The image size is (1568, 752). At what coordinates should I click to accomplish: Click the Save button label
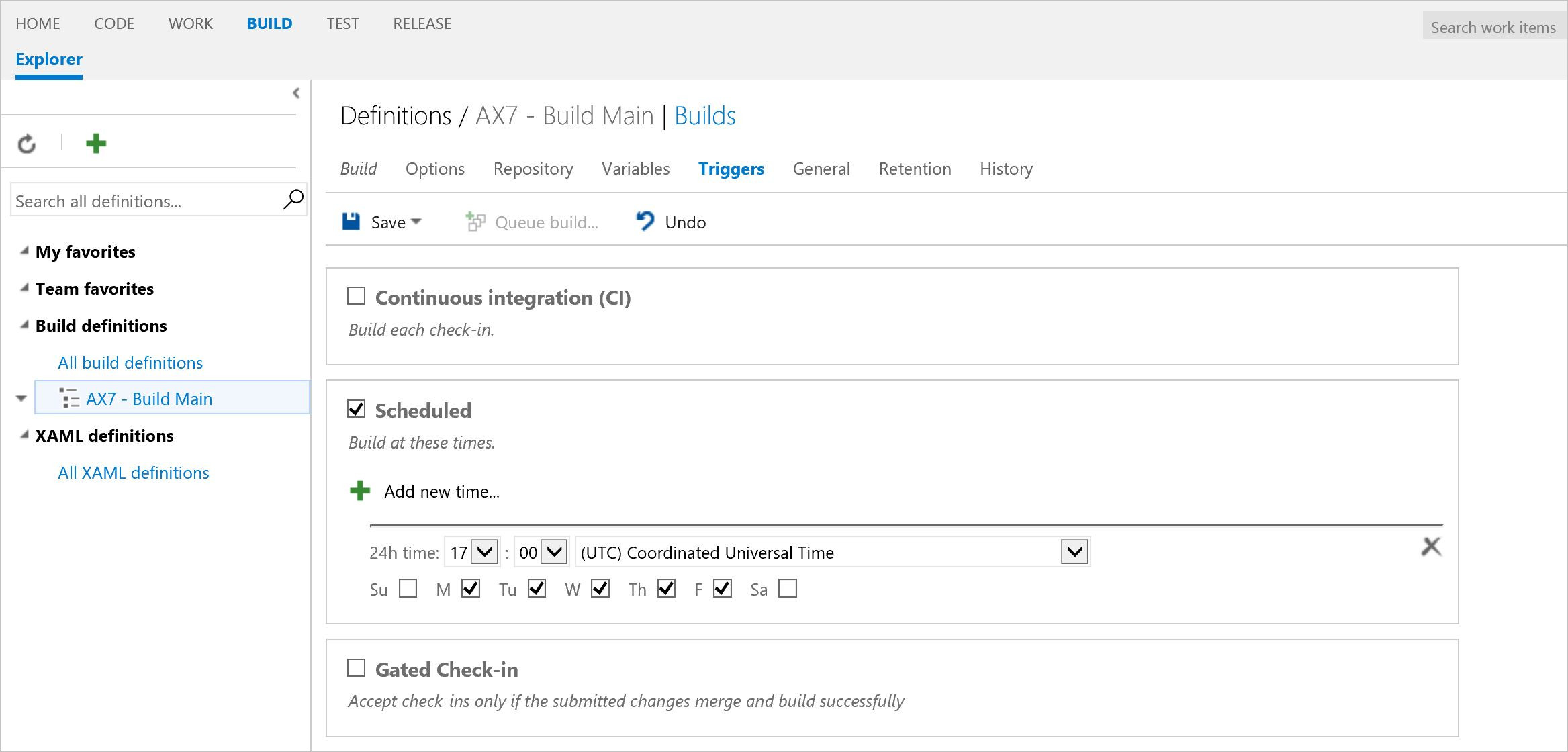[x=388, y=222]
